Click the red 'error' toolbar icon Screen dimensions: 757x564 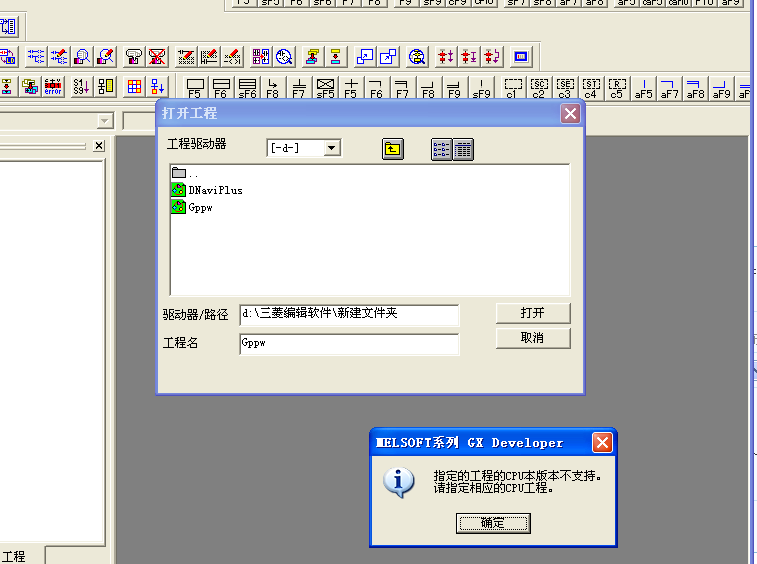(x=53, y=87)
